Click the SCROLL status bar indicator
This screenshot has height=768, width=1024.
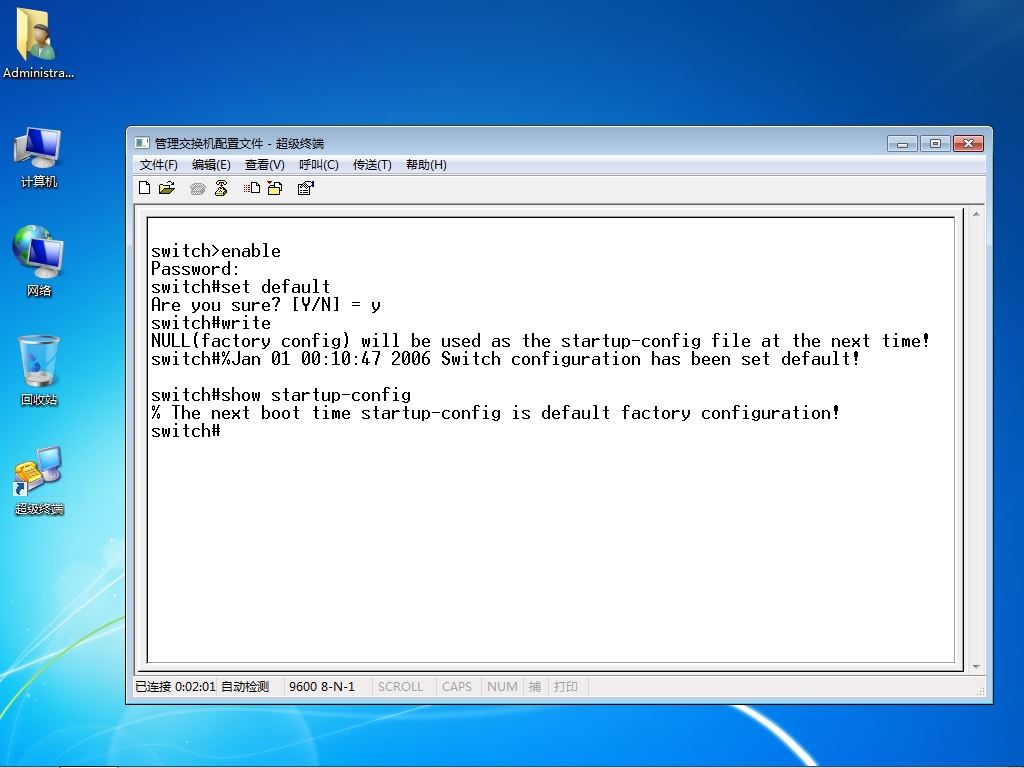[400, 686]
